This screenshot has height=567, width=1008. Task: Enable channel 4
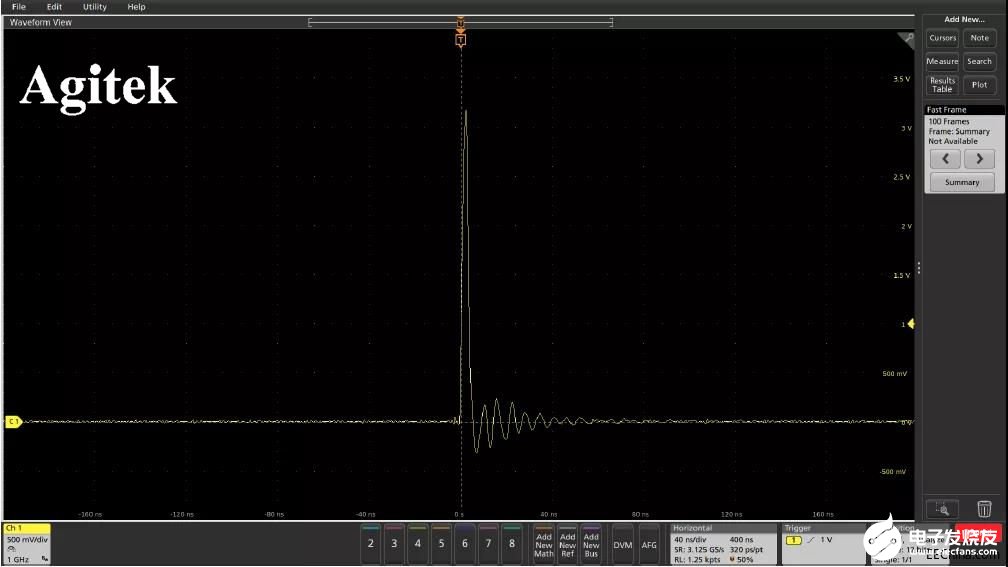pyautogui.click(x=418, y=544)
